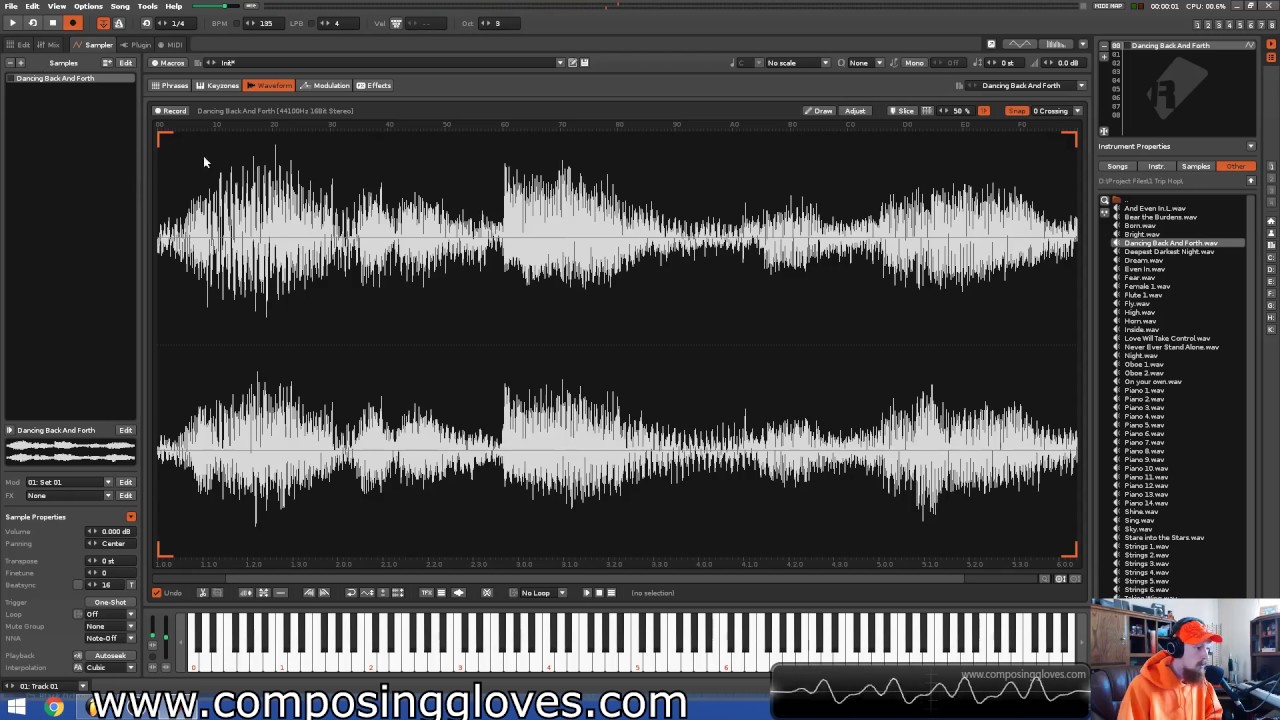Open the Options menu
Screen dimensions: 1280x720
pyautogui.click(x=88, y=6)
